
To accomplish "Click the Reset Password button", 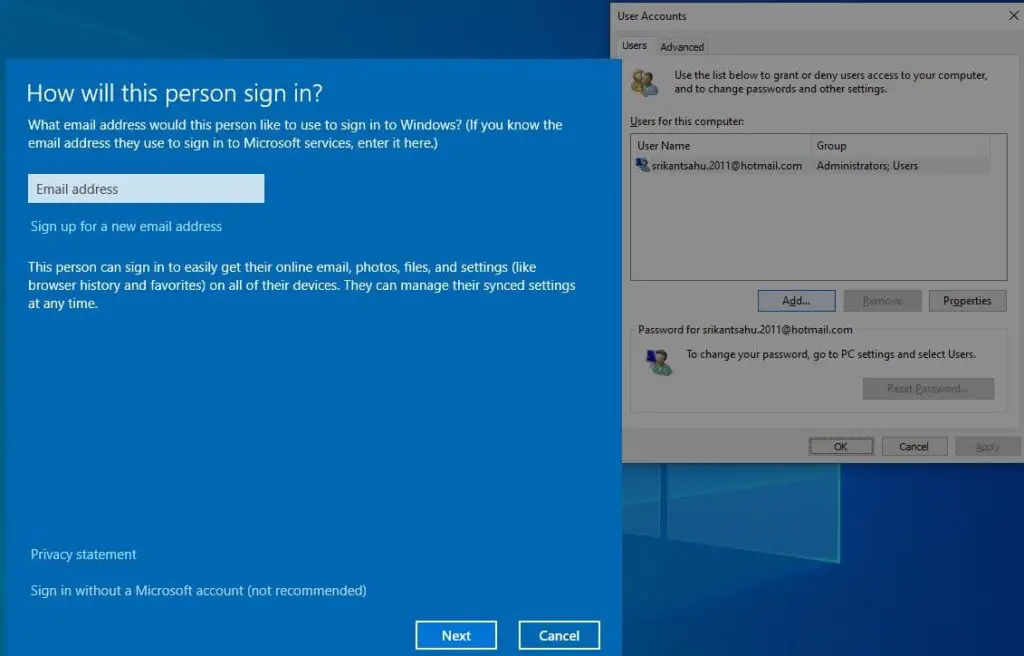I will pos(928,388).
